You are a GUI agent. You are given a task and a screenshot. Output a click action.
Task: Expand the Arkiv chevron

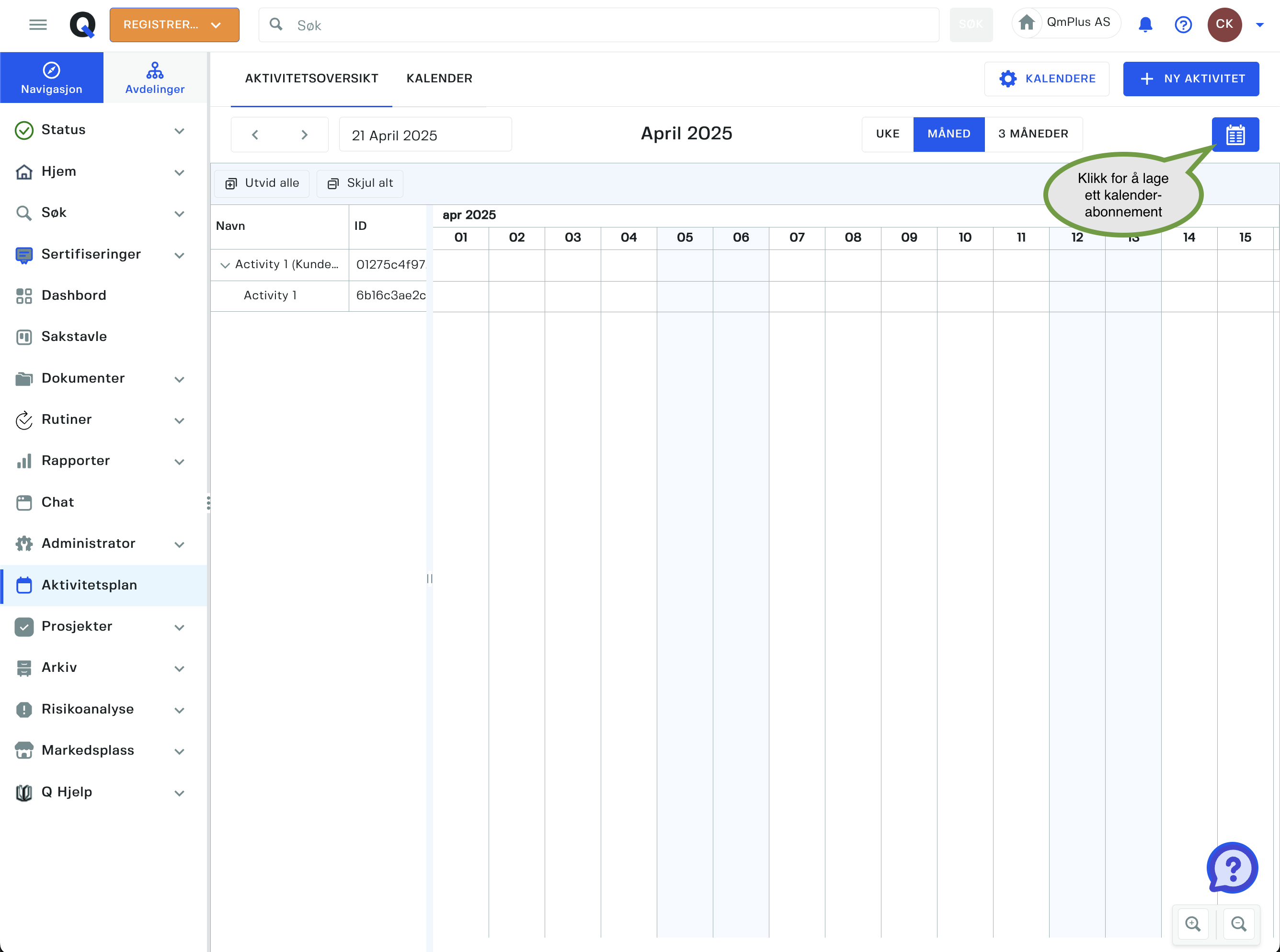pyautogui.click(x=179, y=669)
